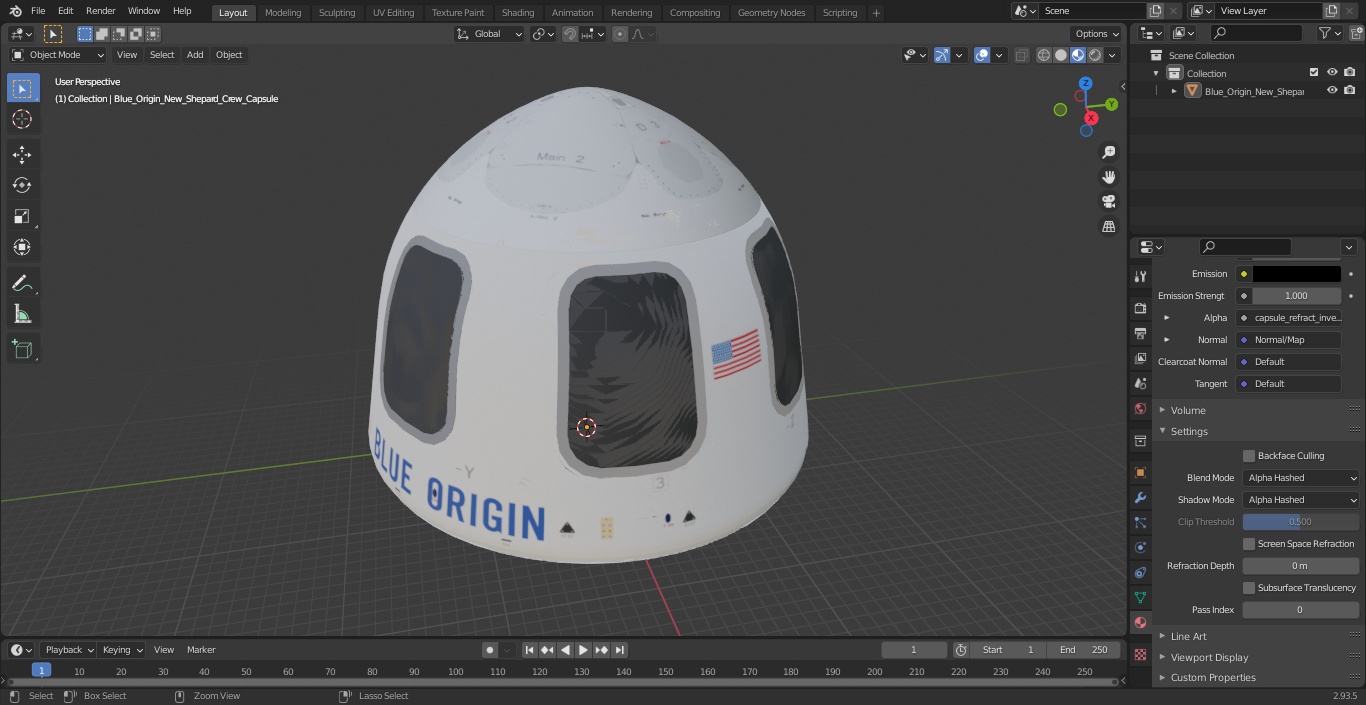Viewport: 1366px width, 705px height.
Task: Collapse the Settings panel
Action: coord(1189,432)
